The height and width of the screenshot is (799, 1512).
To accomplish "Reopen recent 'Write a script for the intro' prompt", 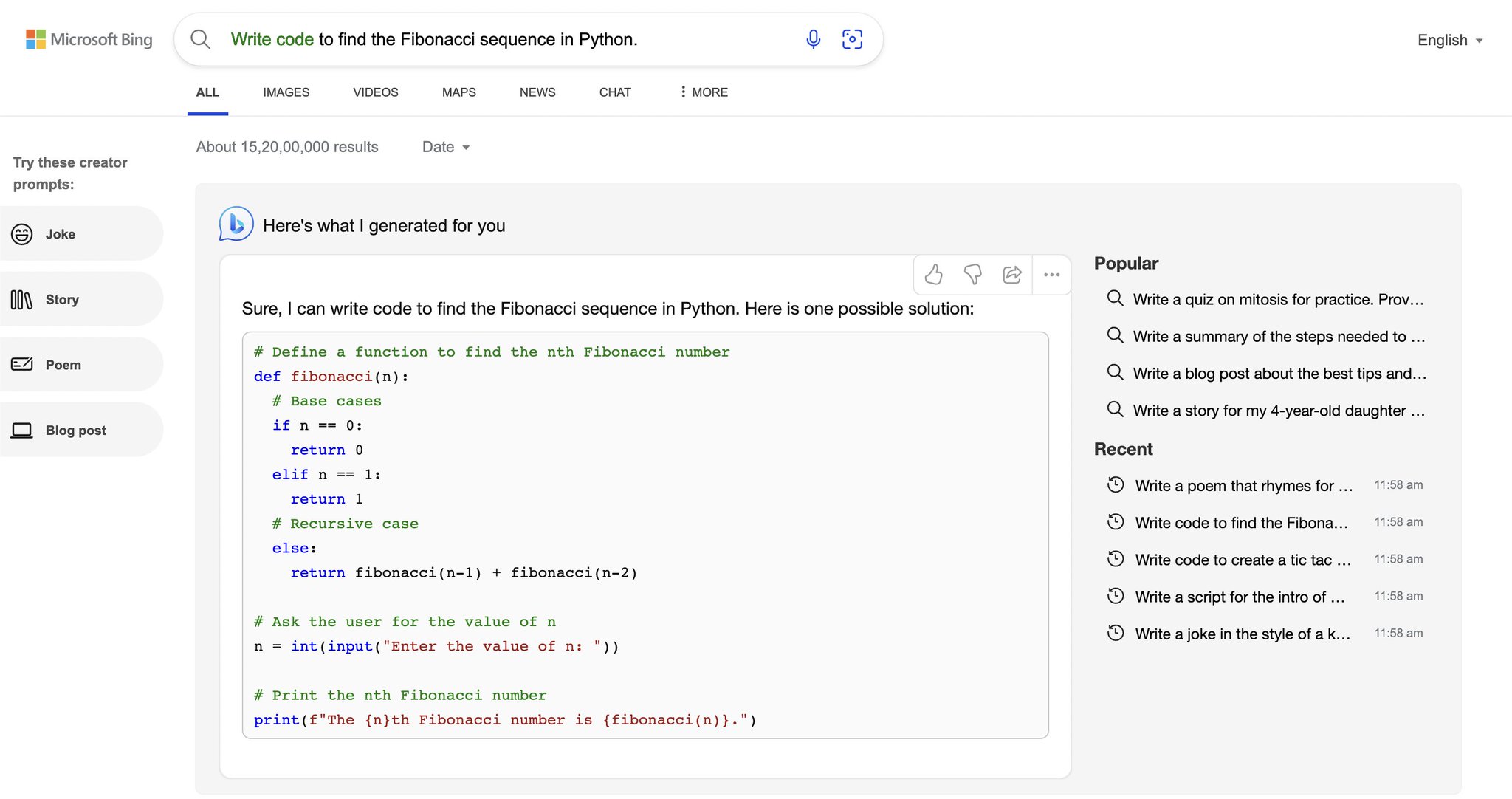I will [x=1240, y=596].
